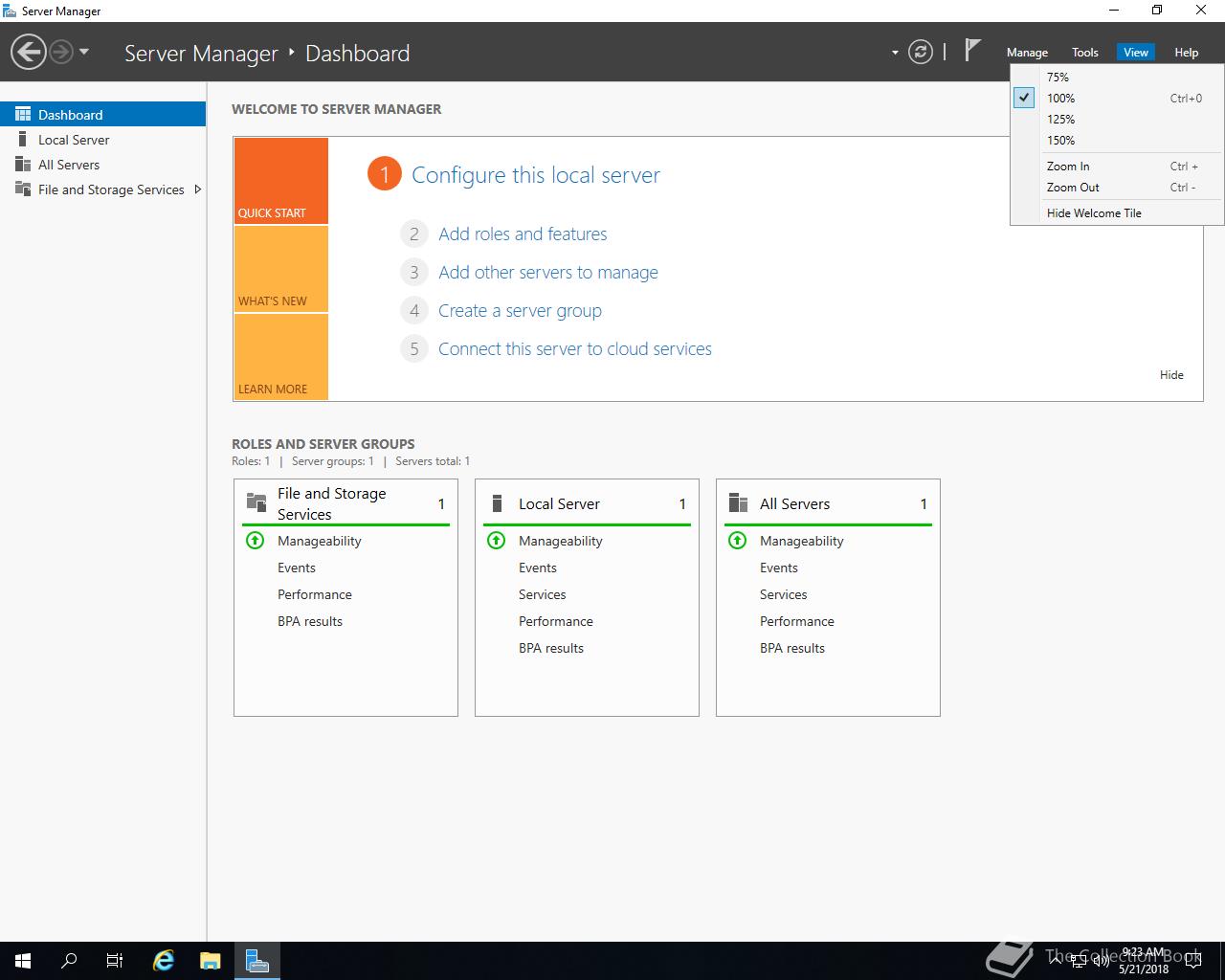Set zoom to 75%

[1117, 77]
